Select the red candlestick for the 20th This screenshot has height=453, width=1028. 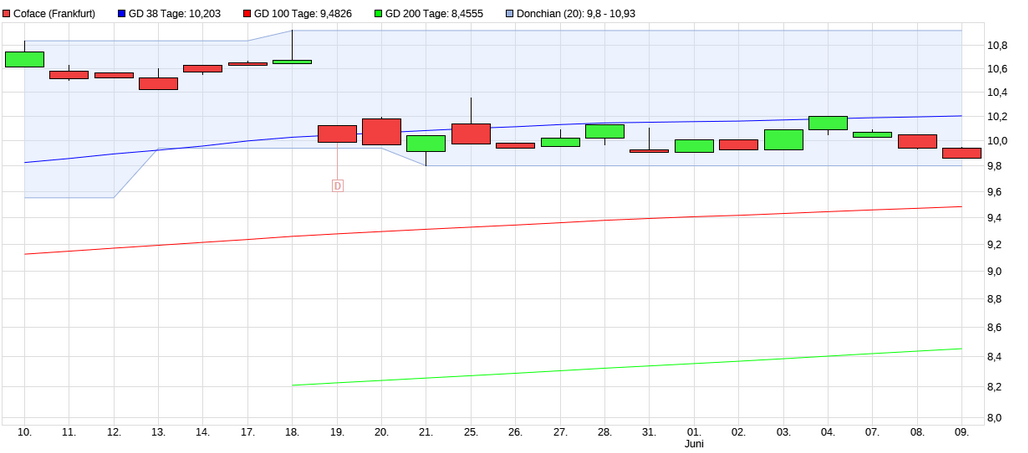click(381, 131)
